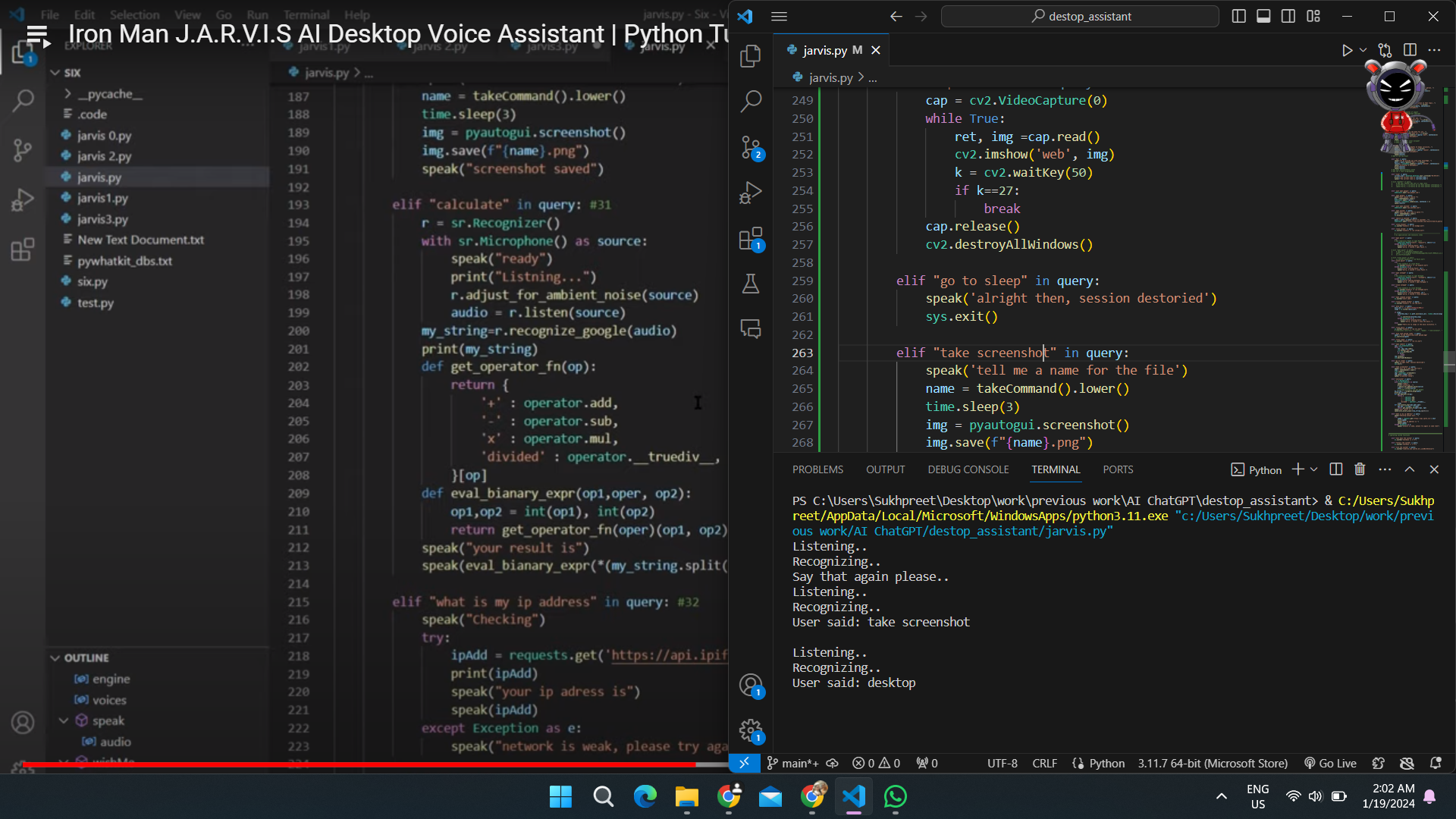This screenshot has width=1456, height=819.
Task: Go forward with the right arrow
Action: (921, 16)
